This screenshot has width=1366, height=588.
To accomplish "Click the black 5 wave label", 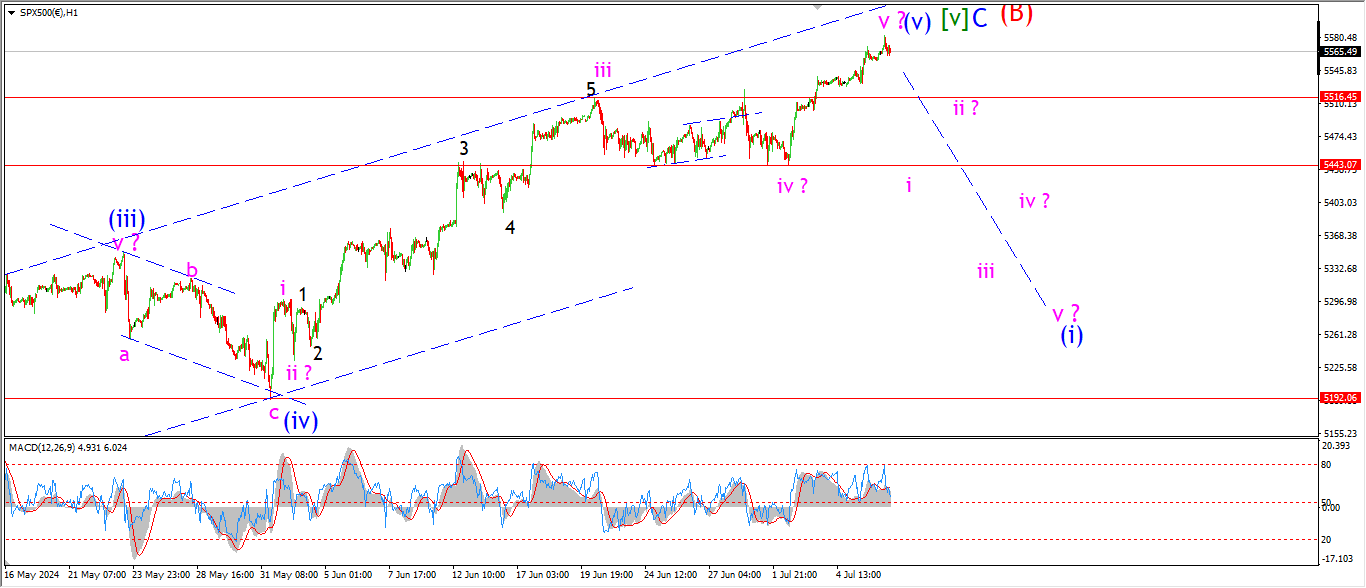I will [591, 90].
